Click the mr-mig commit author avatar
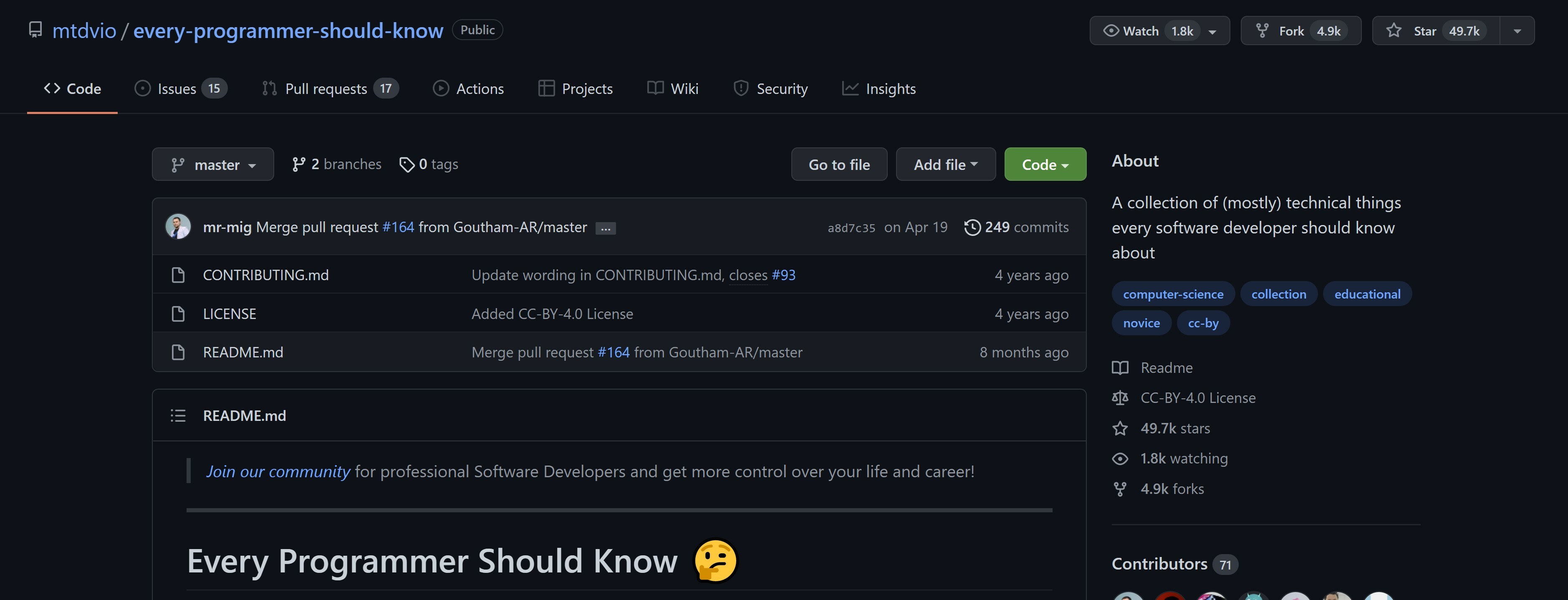This screenshot has width=1568, height=600. 178,227
